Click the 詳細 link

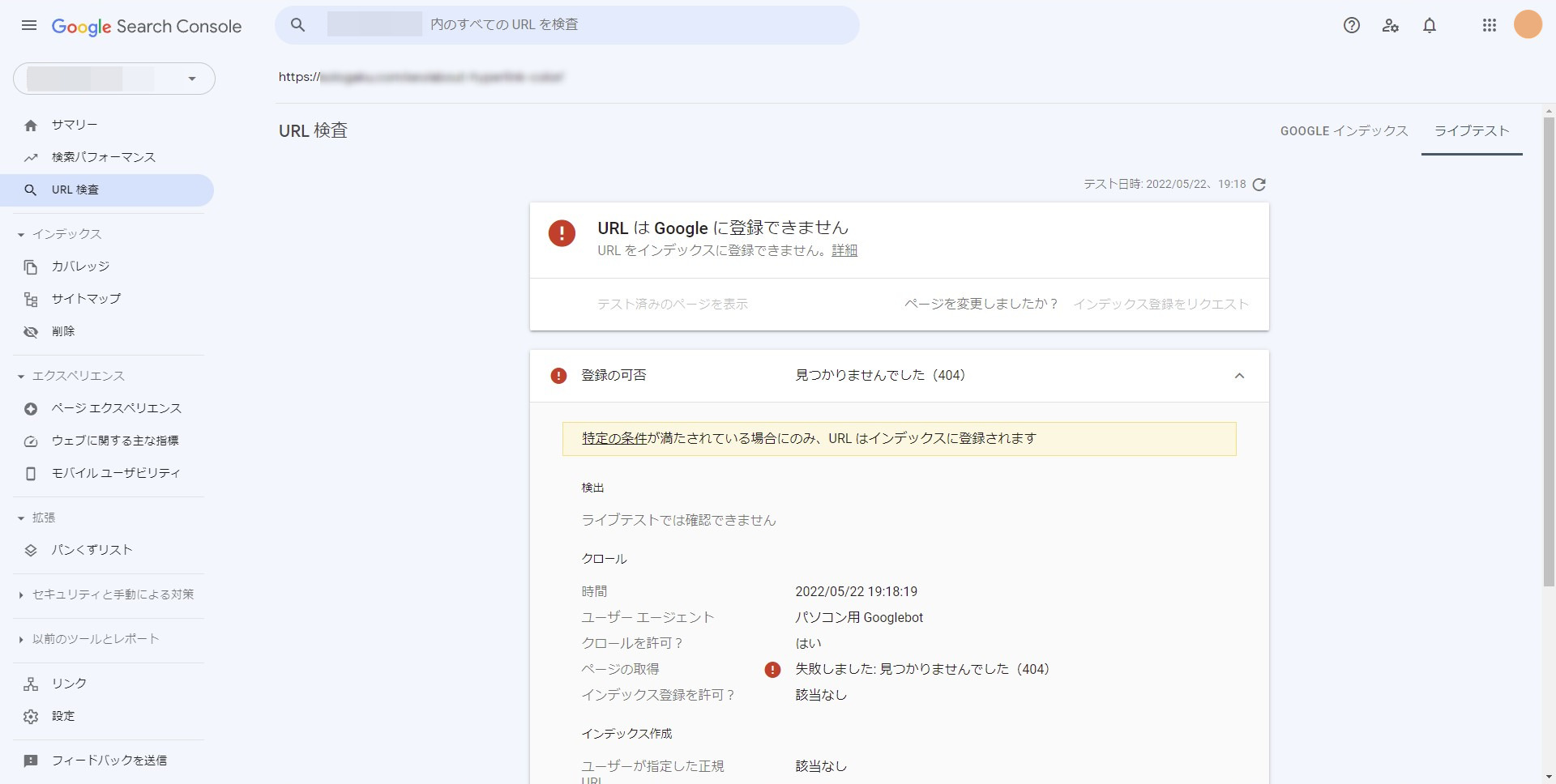point(844,251)
